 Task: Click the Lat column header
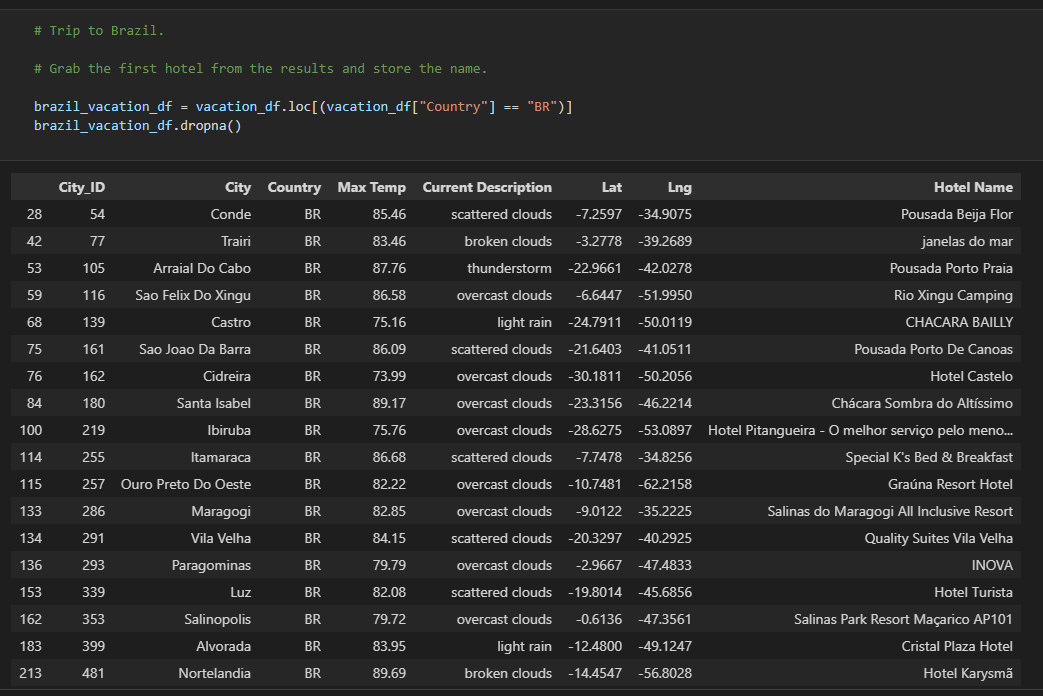[x=612, y=187]
